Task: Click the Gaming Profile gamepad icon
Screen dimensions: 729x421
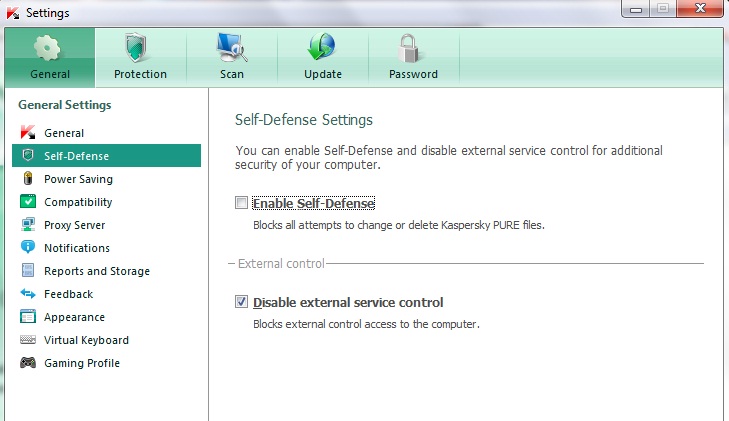Action: (x=28, y=362)
